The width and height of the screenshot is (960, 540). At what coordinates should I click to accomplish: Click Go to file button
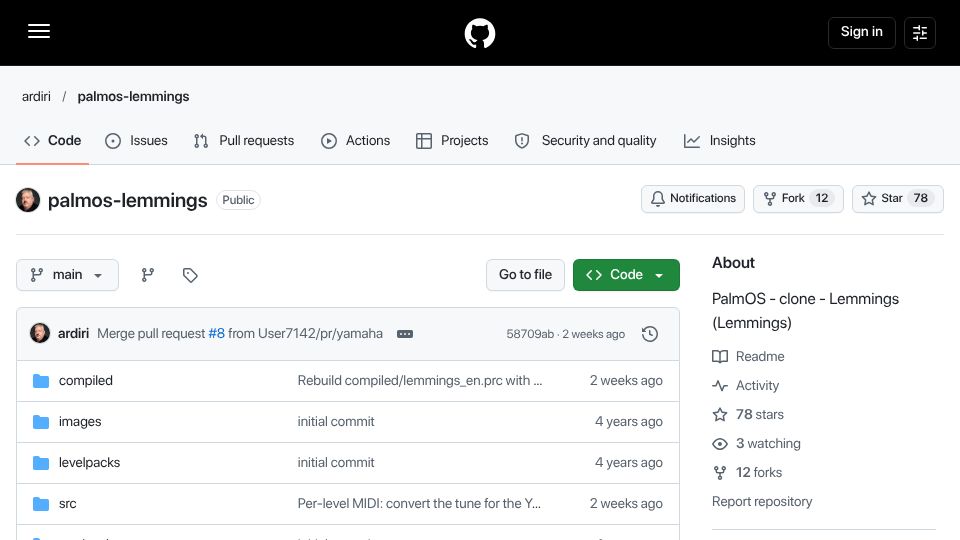tap(525, 275)
